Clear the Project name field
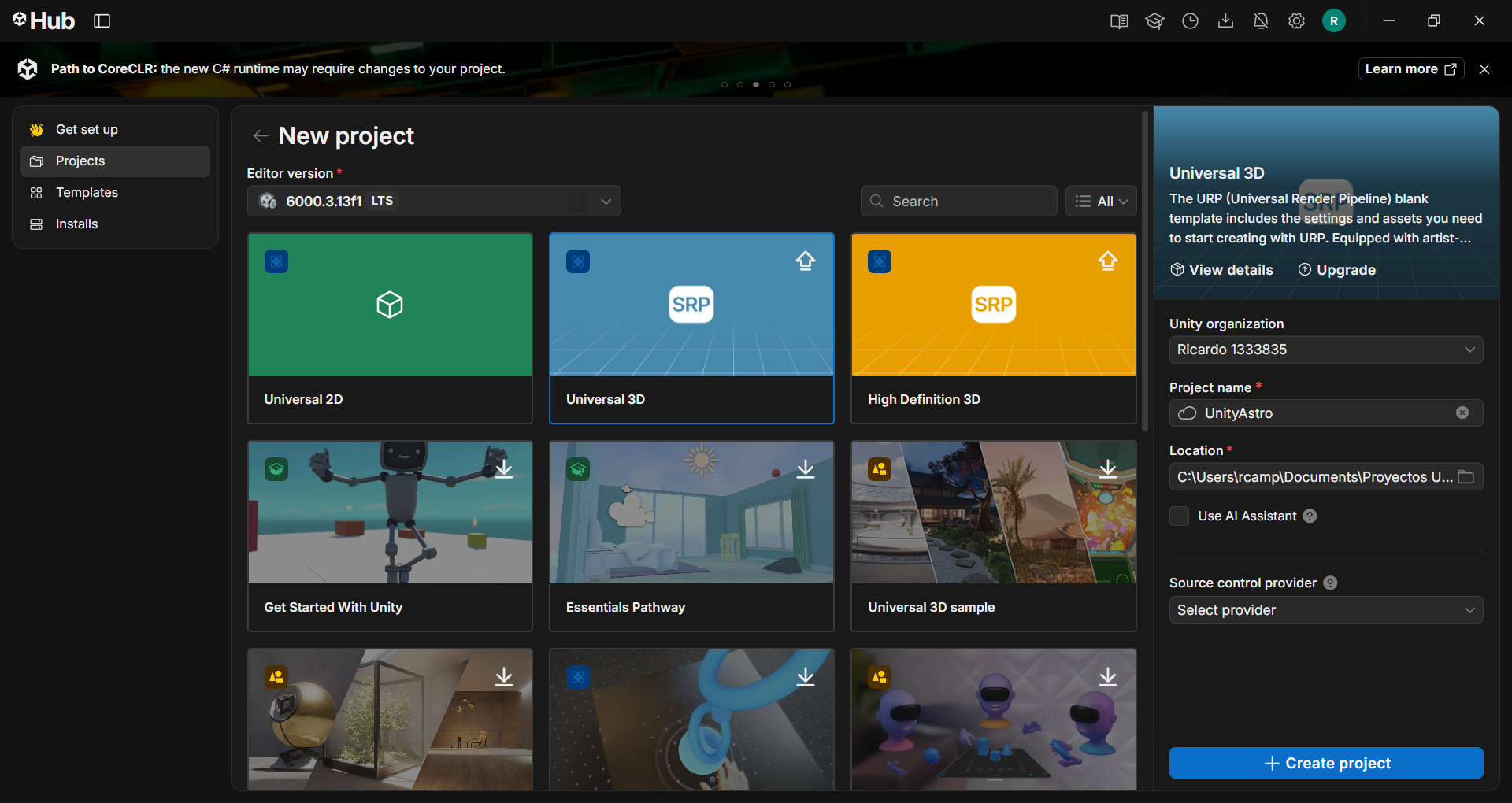 point(1462,413)
